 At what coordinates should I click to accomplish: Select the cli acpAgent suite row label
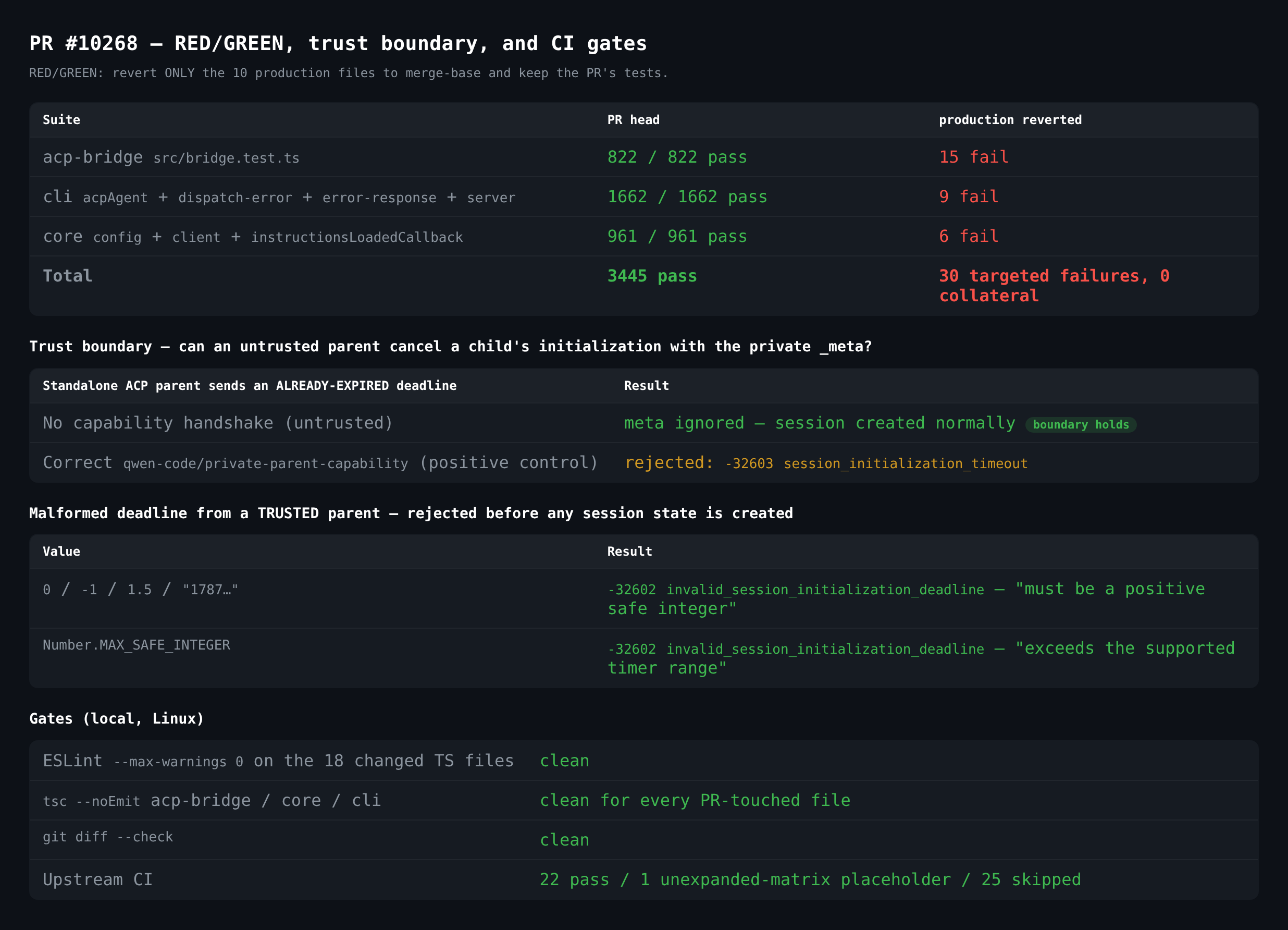click(279, 197)
